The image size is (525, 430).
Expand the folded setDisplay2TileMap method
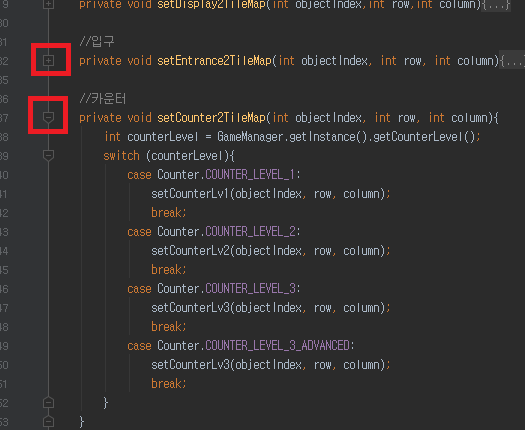coord(49,4)
